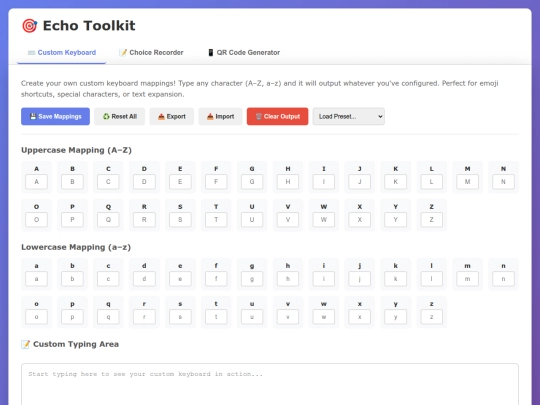This screenshot has width=540, height=405.
Task: Click the uppercase Z mapping input
Action: (432, 220)
